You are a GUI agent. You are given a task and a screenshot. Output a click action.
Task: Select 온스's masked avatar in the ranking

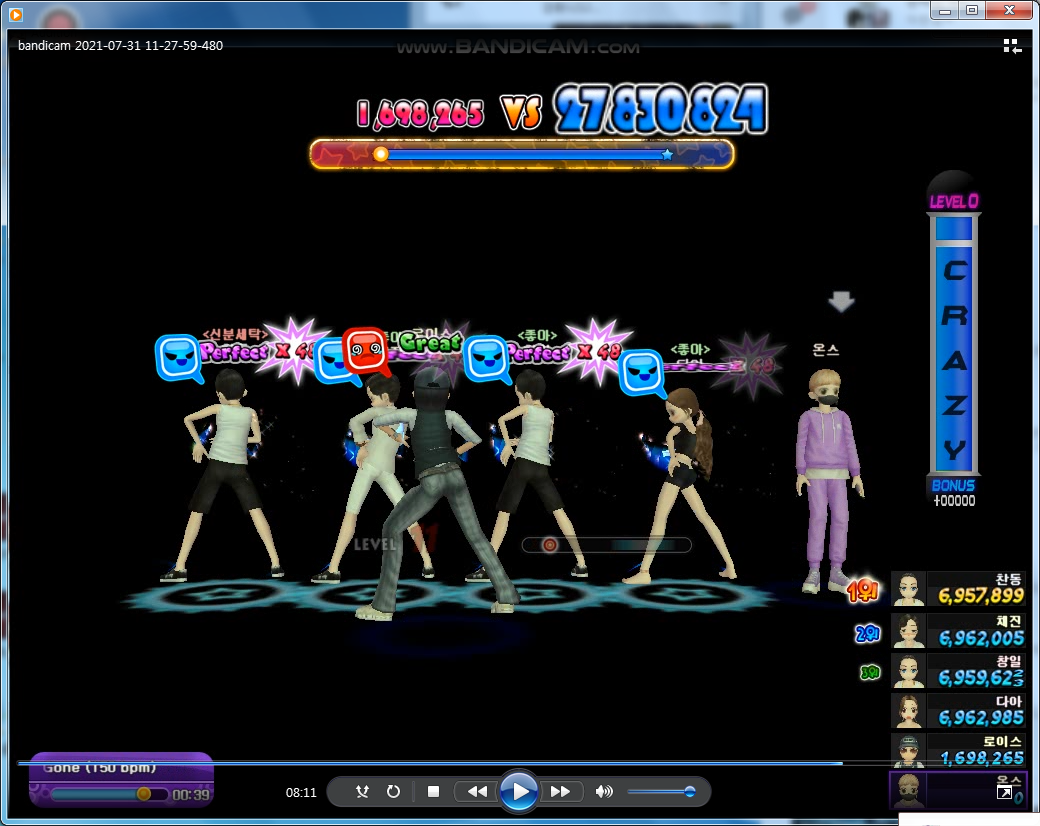pyautogui.click(x=908, y=790)
